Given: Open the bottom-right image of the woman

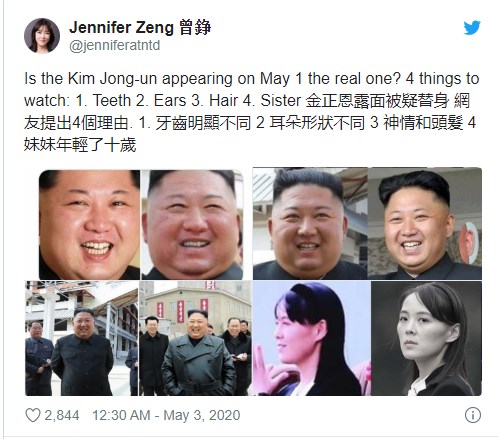Looking at the screenshot, I should click(x=367, y=338).
